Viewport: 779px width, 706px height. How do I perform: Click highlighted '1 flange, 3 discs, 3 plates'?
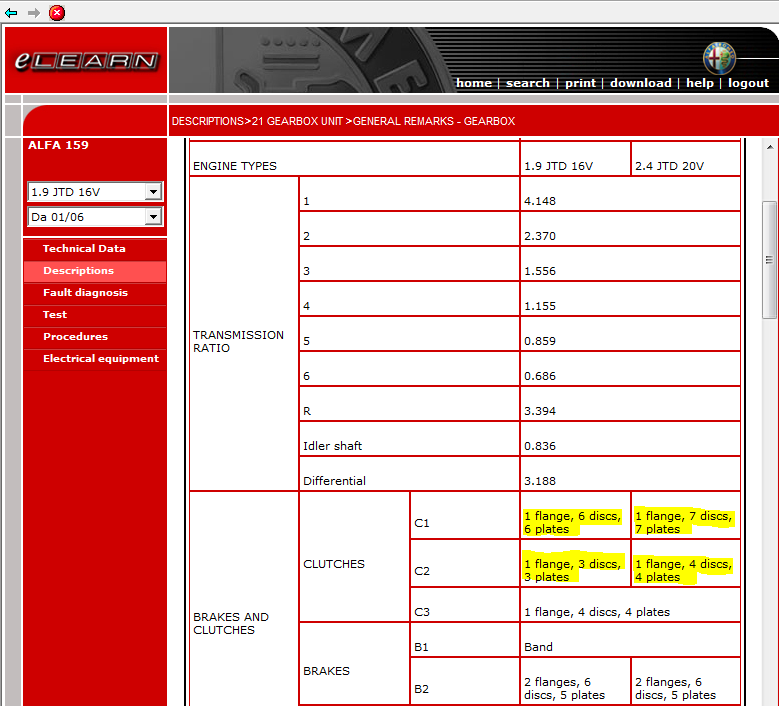pos(572,570)
